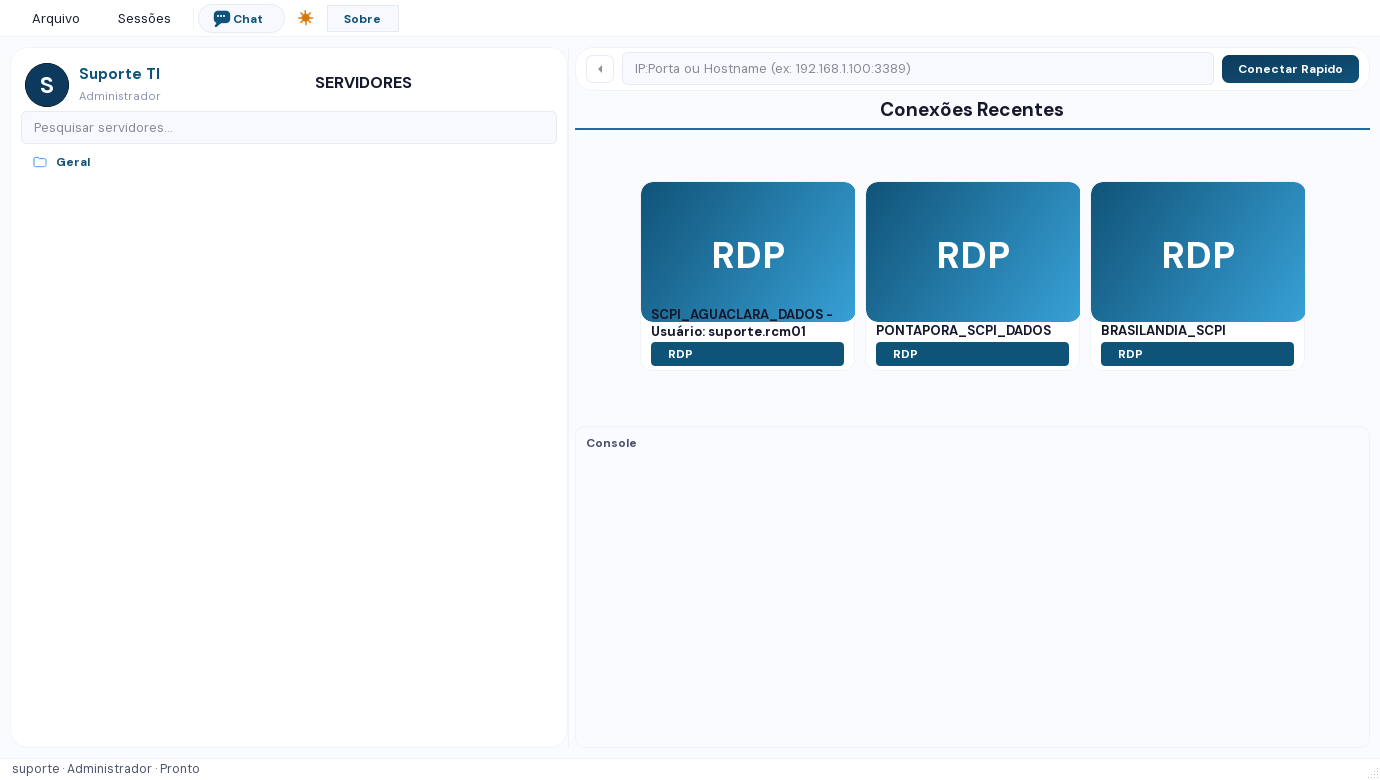Click the Geral folder icon
The image size is (1380, 780).
40,162
